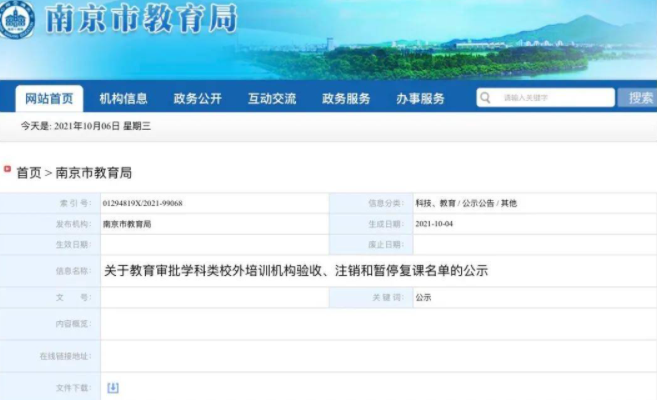Viewport: 657px width, 400px height.
Task: Click the keyword value 公示
Action: coord(423,297)
